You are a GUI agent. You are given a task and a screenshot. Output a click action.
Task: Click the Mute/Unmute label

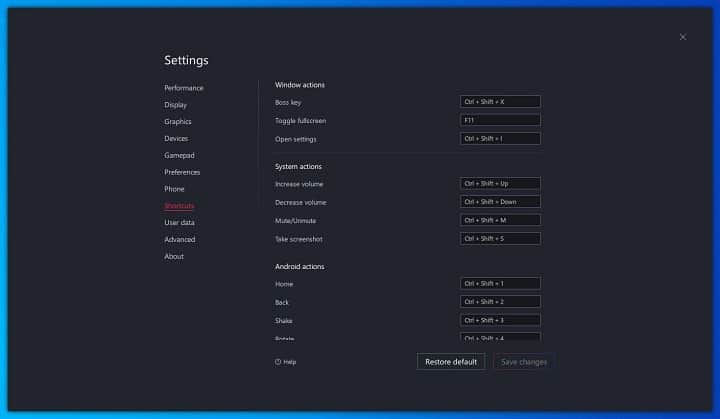[x=295, y=221]
